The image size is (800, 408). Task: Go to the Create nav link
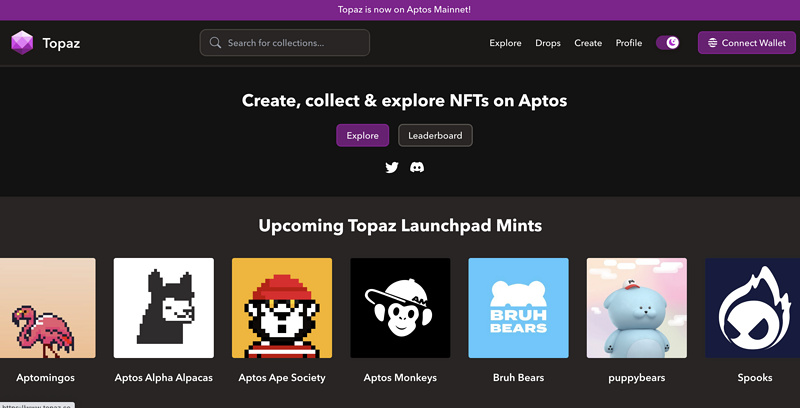pyautogui.click(x=588, y=43)
